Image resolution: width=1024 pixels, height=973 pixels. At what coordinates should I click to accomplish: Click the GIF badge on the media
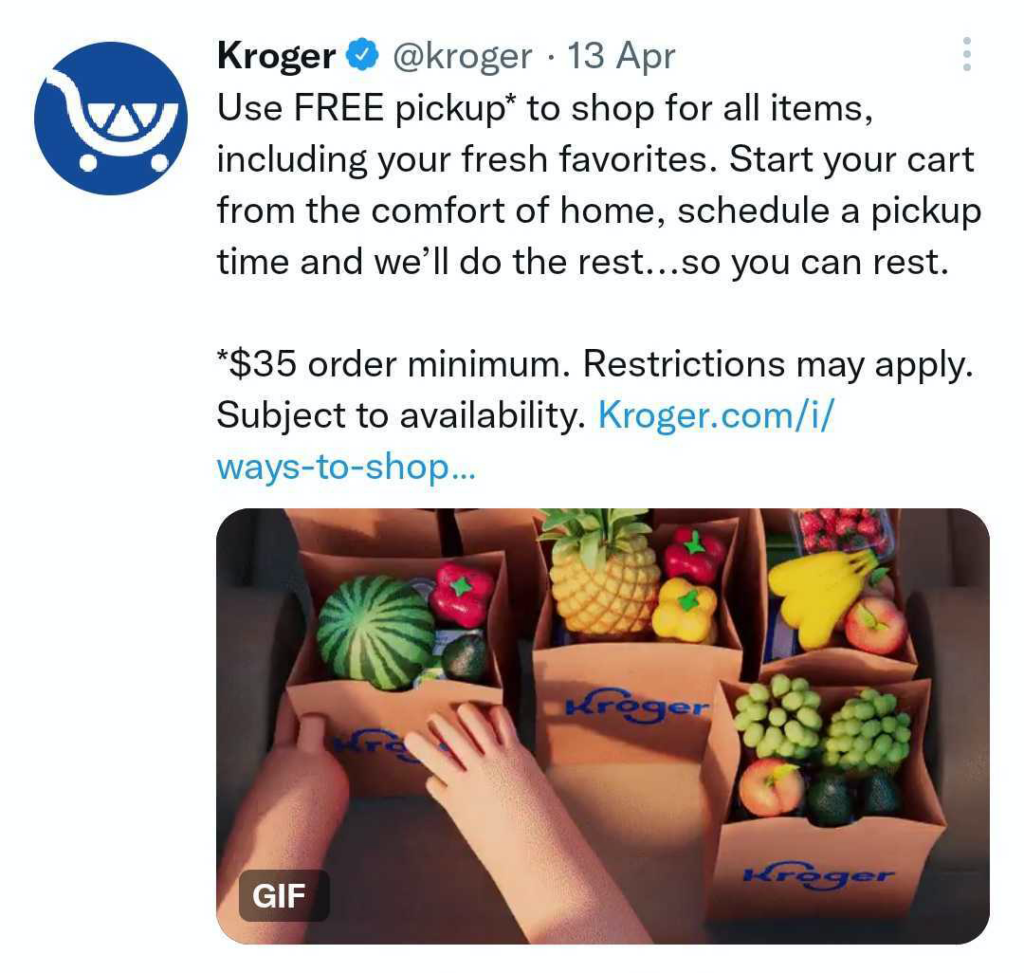279,895
